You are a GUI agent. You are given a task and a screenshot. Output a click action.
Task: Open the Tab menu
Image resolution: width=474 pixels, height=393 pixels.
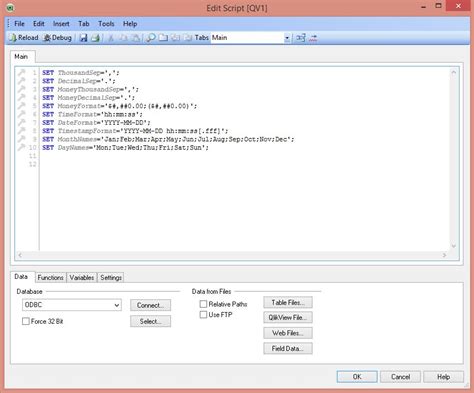click(84, 24)
